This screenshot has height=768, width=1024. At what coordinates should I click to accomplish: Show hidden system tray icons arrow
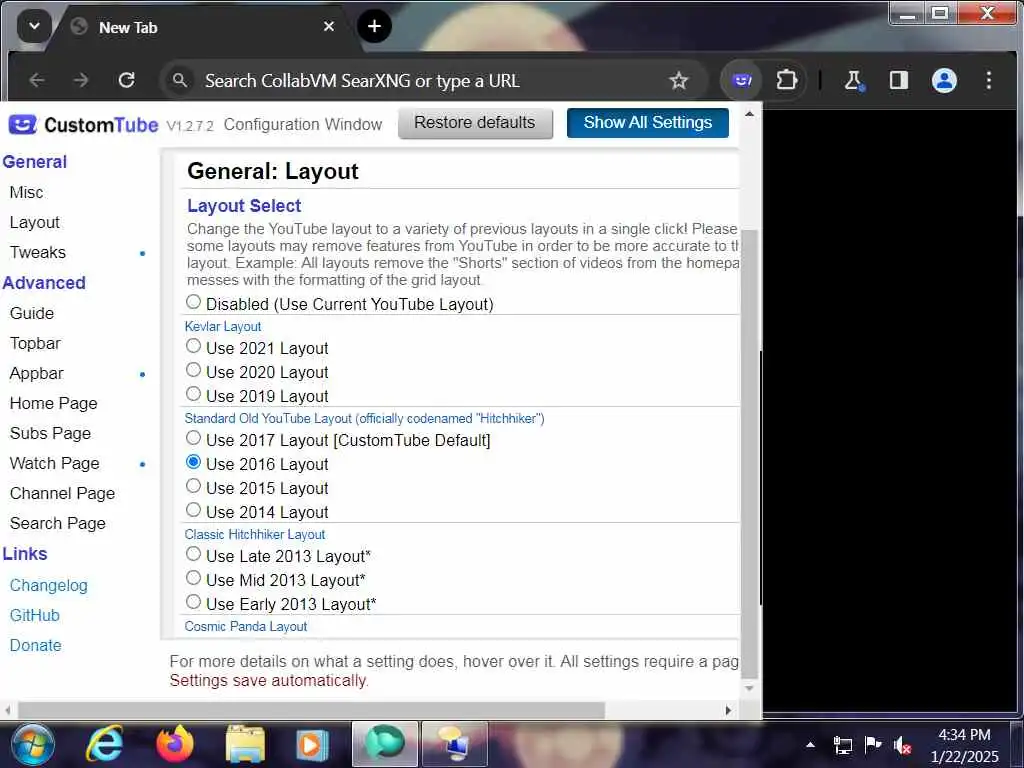coord(810,744)
